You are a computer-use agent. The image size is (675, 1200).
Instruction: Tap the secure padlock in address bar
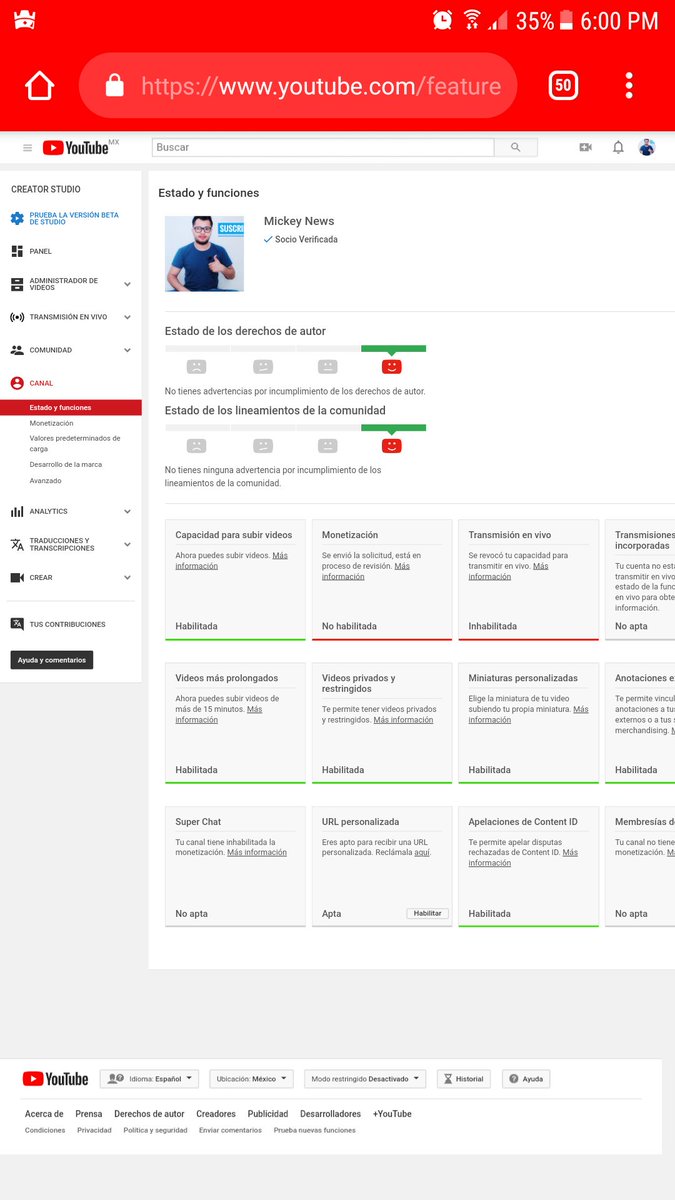114,85
